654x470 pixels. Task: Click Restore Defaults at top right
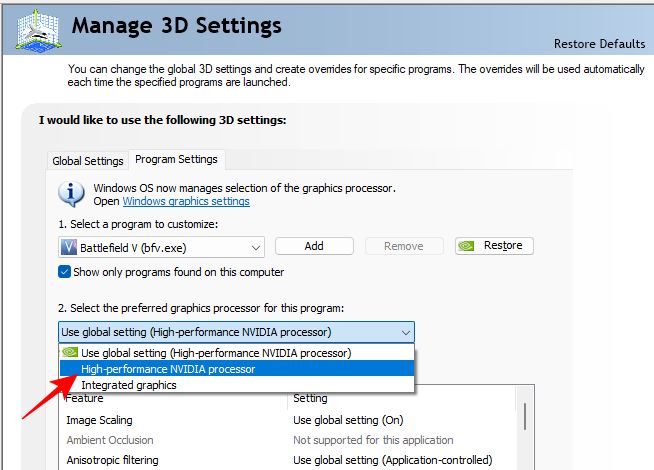tap(598, 44)
